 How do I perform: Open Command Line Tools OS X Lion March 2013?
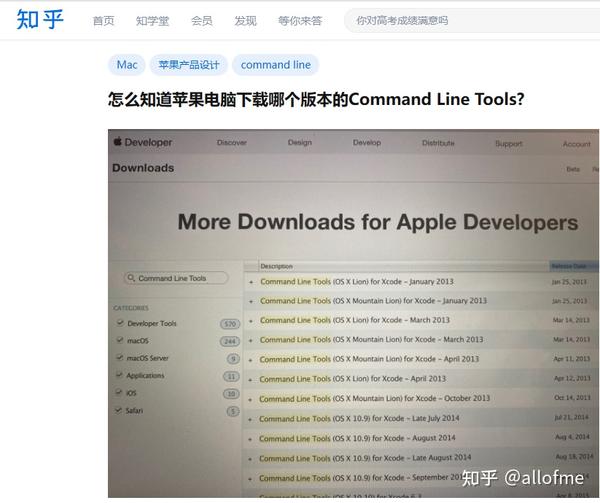[x=355, y=320]
